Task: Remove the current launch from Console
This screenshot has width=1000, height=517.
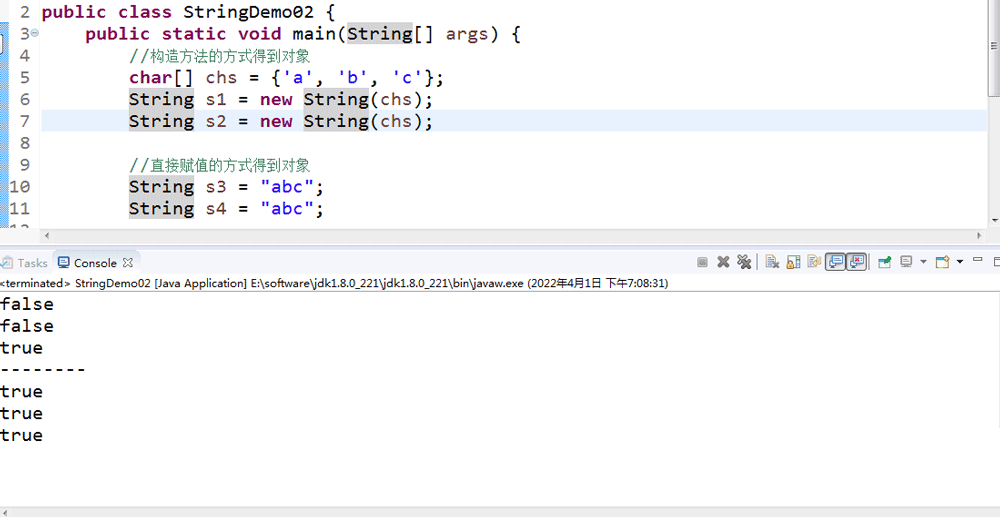Action: click(x=723, y=262)
